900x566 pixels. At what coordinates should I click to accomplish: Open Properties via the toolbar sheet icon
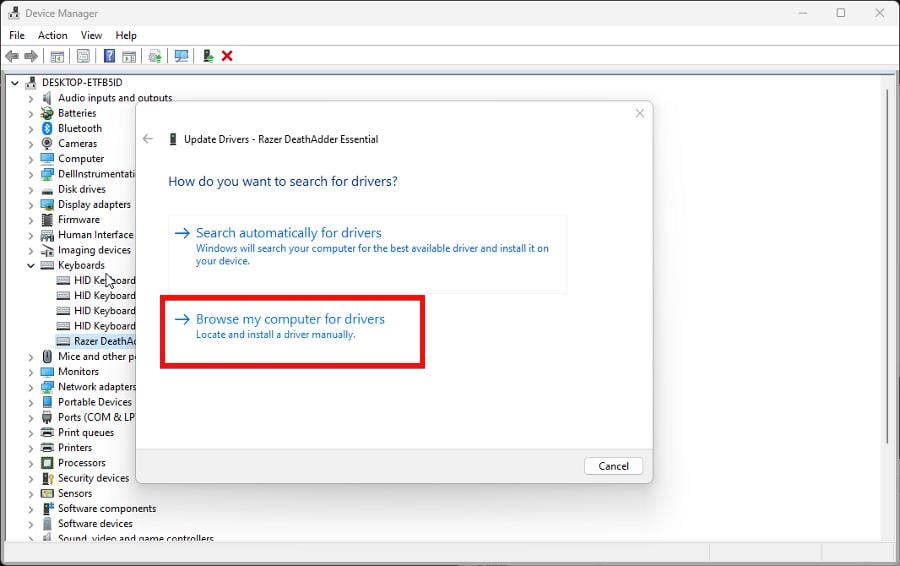[x=83, y=56]
